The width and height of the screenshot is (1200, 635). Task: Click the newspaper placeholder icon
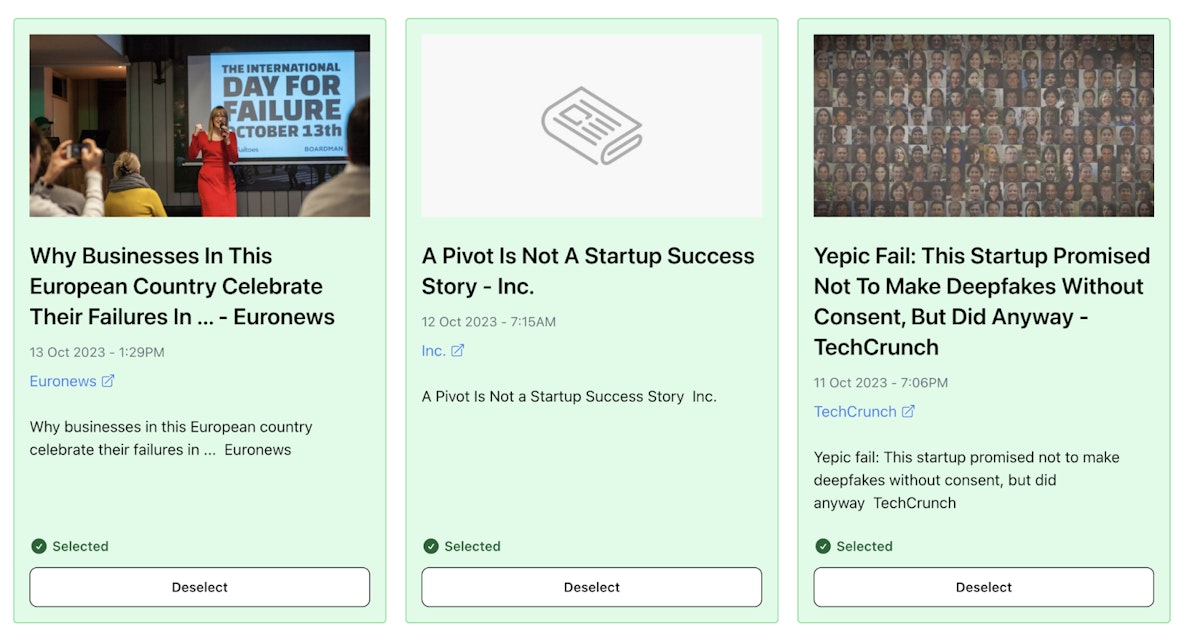591,125
